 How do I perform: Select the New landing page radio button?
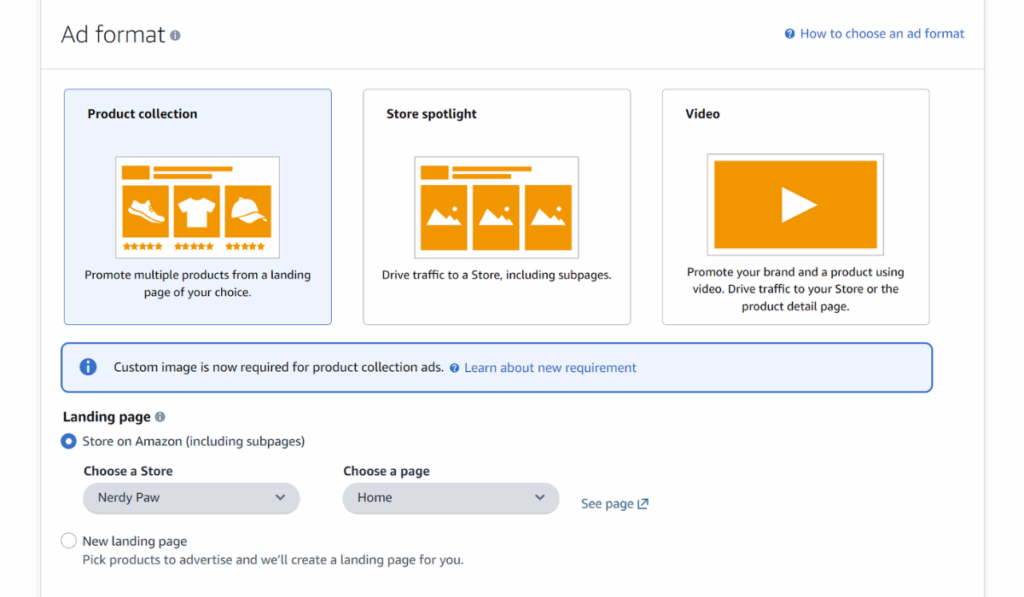point(69,541)
